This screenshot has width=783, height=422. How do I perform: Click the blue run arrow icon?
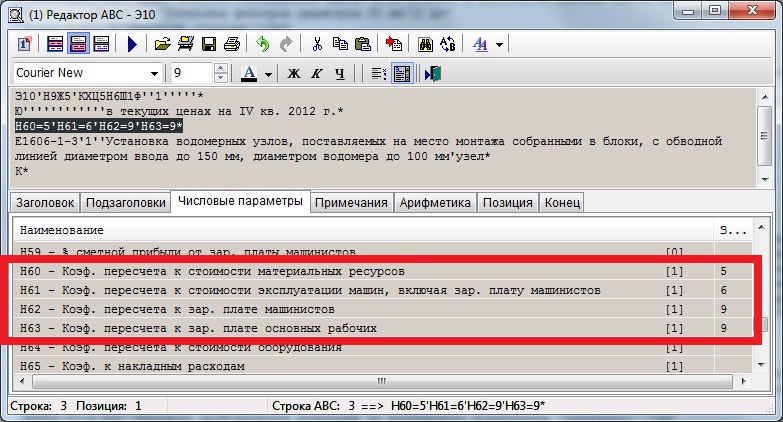pos(132,44)
